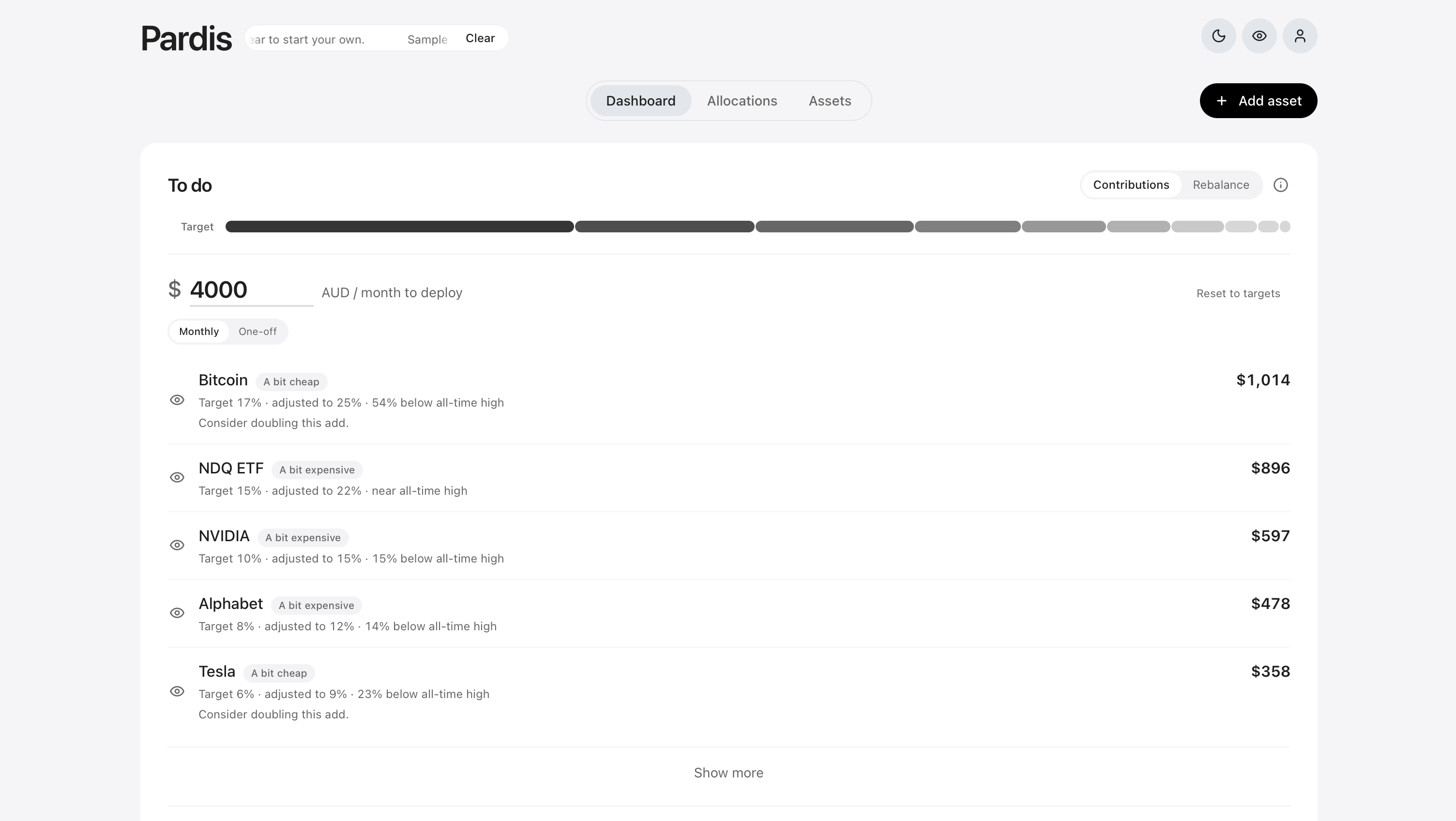Viewport: 1456px width, 821px height.
Task: Select the Monthly contribution option
Action: (x=199, y=331)
